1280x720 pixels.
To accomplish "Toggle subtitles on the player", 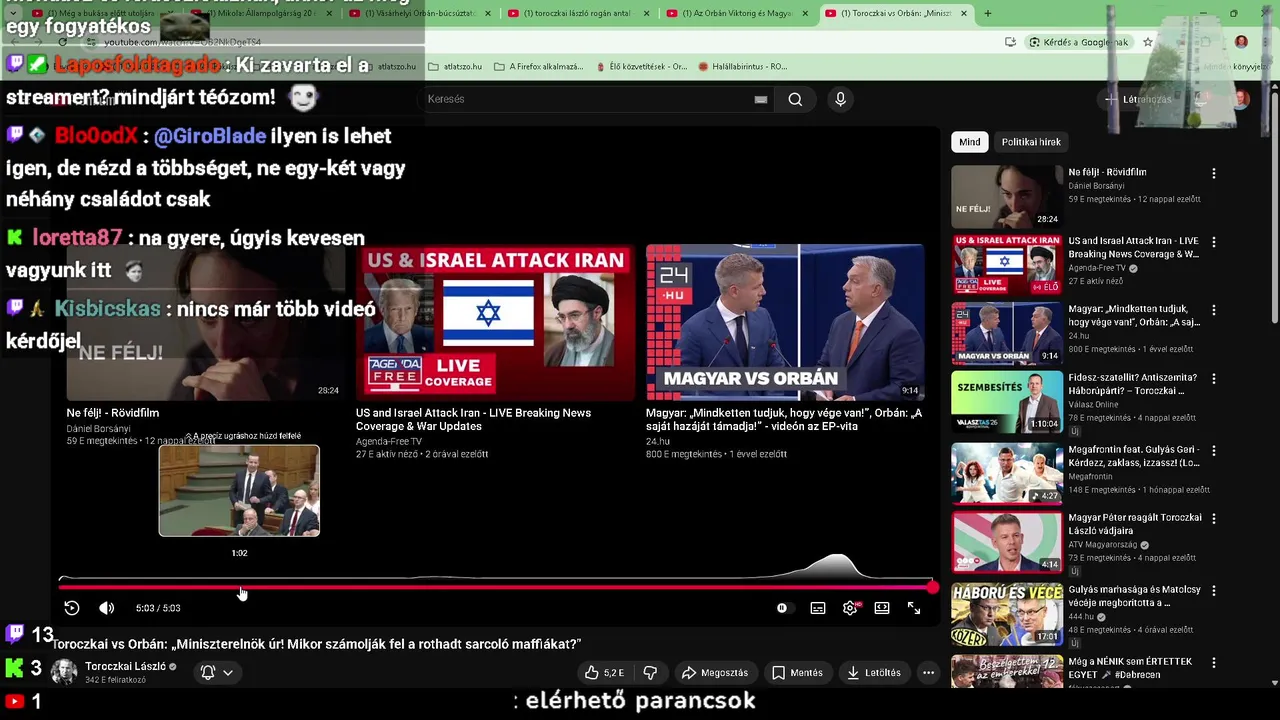I will (818, 608).
